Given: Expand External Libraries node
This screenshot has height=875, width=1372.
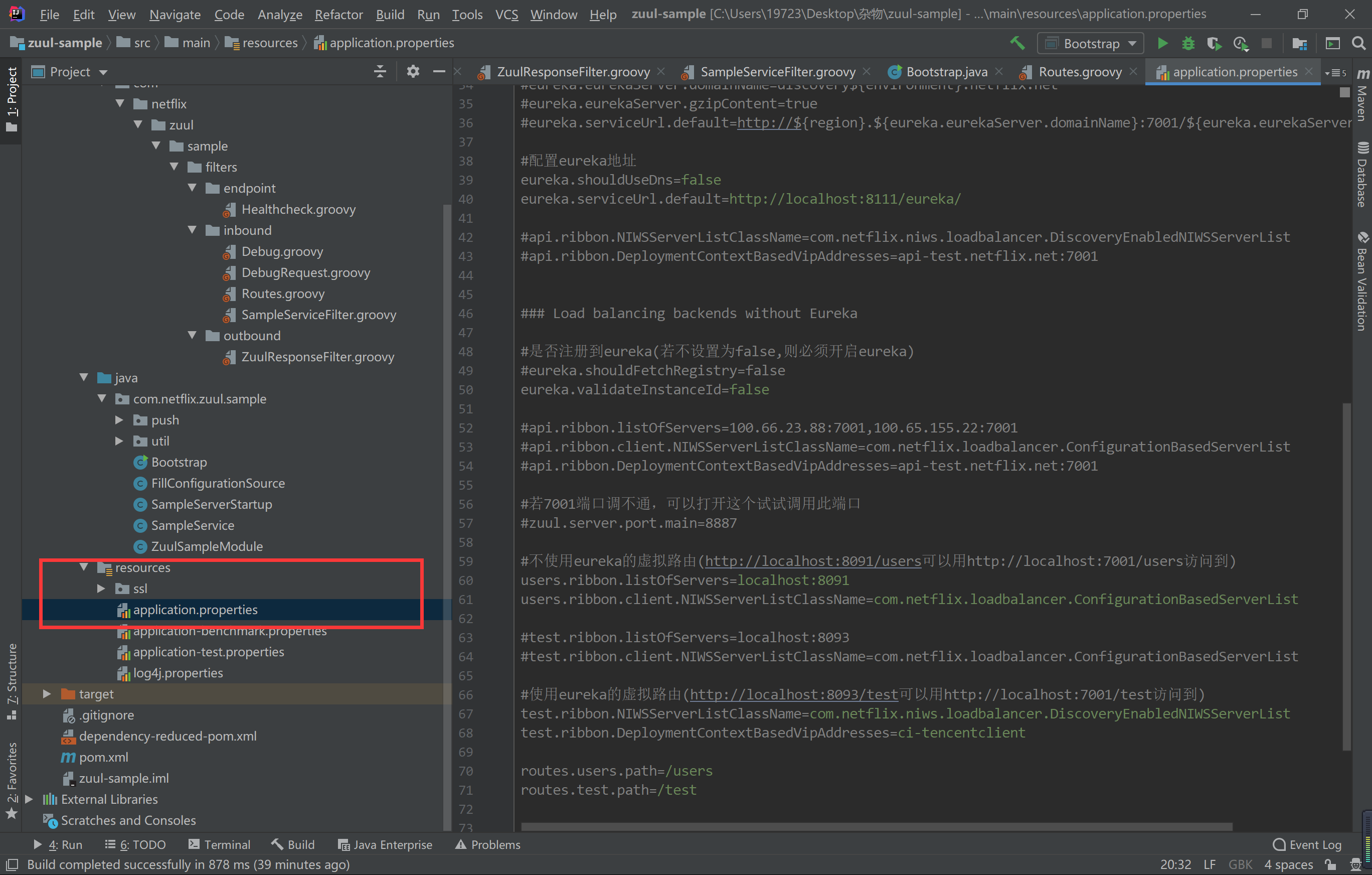Looking at the screenshot, I should [29, 799].
